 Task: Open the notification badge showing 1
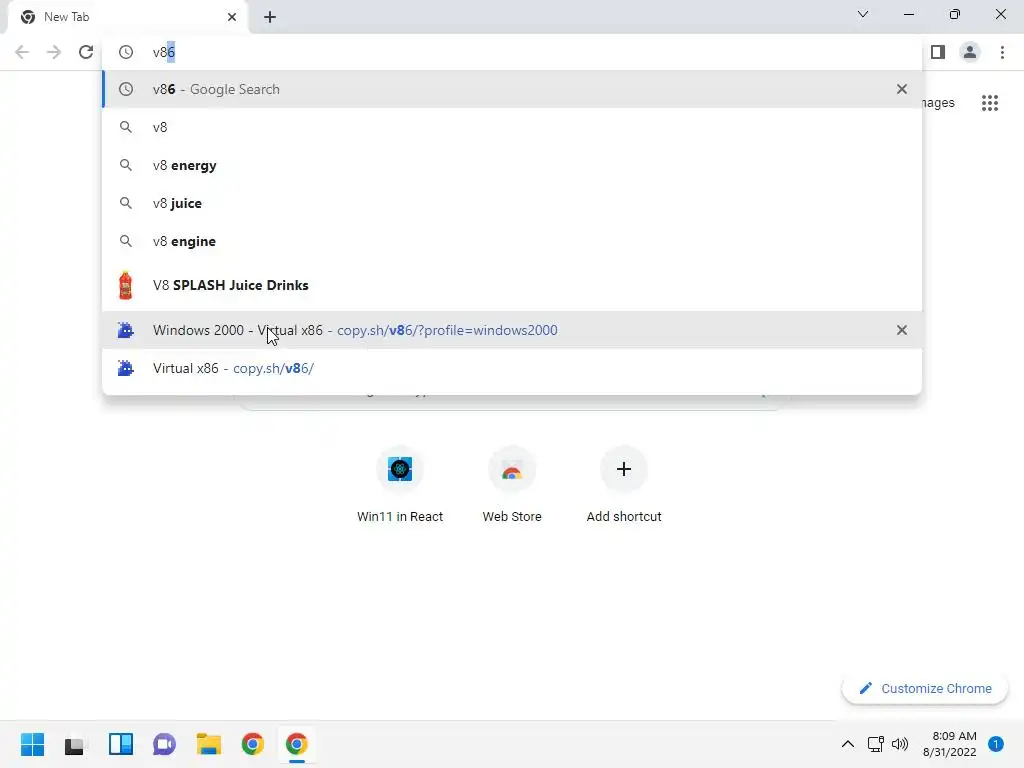pos(995,744)
